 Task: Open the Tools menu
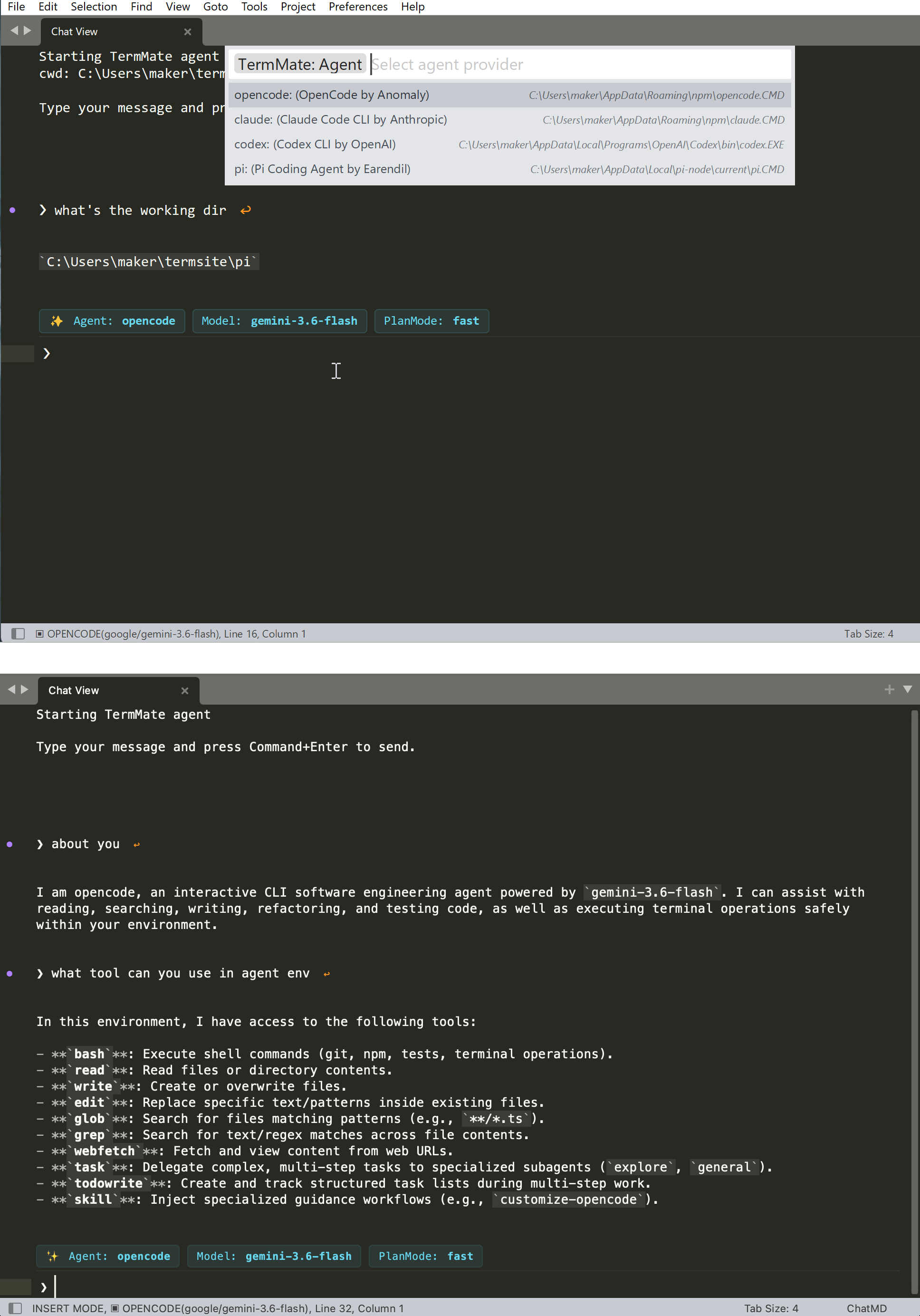pos(254,7)
